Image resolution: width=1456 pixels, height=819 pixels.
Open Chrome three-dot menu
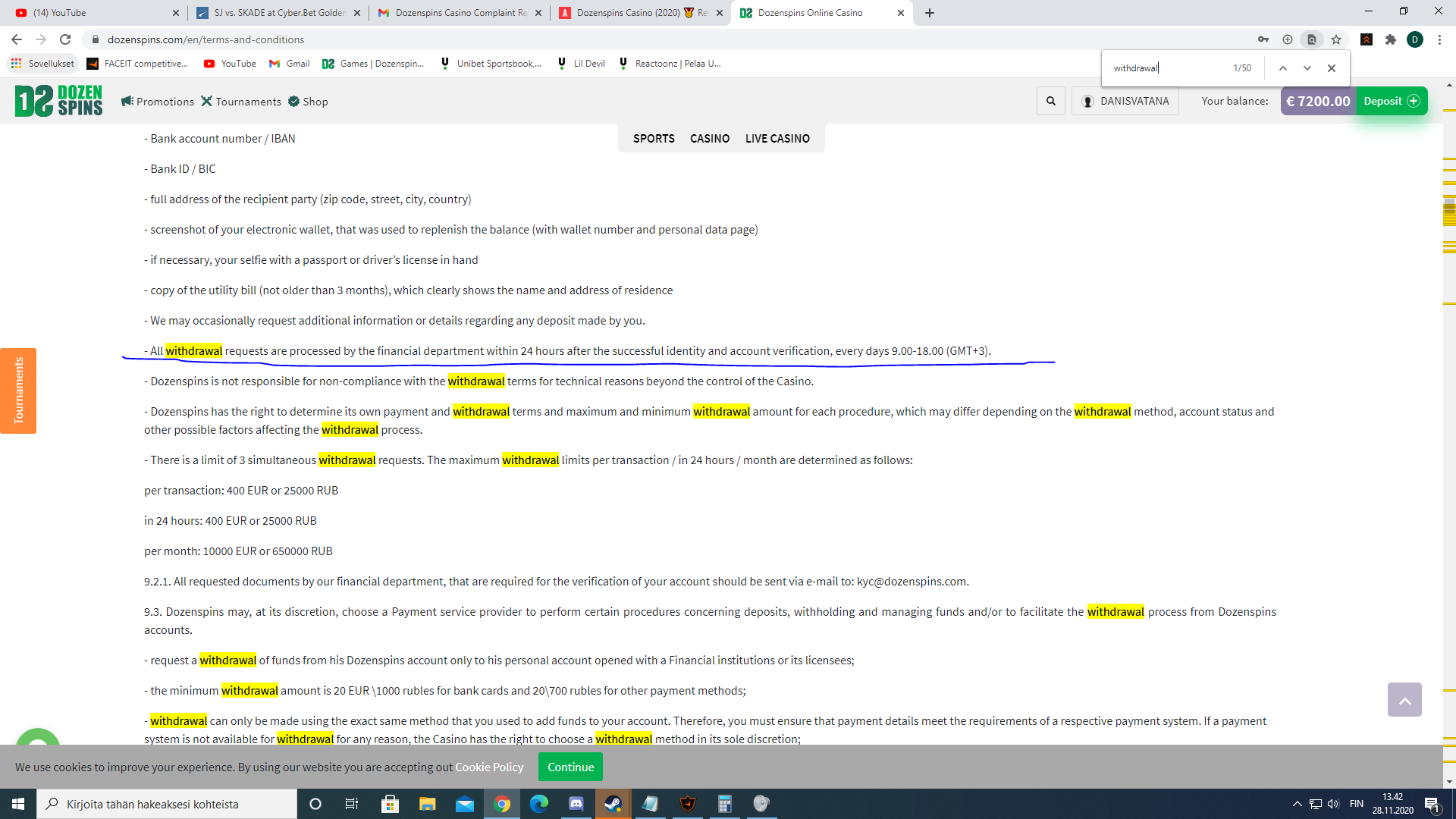point(1439,39)
